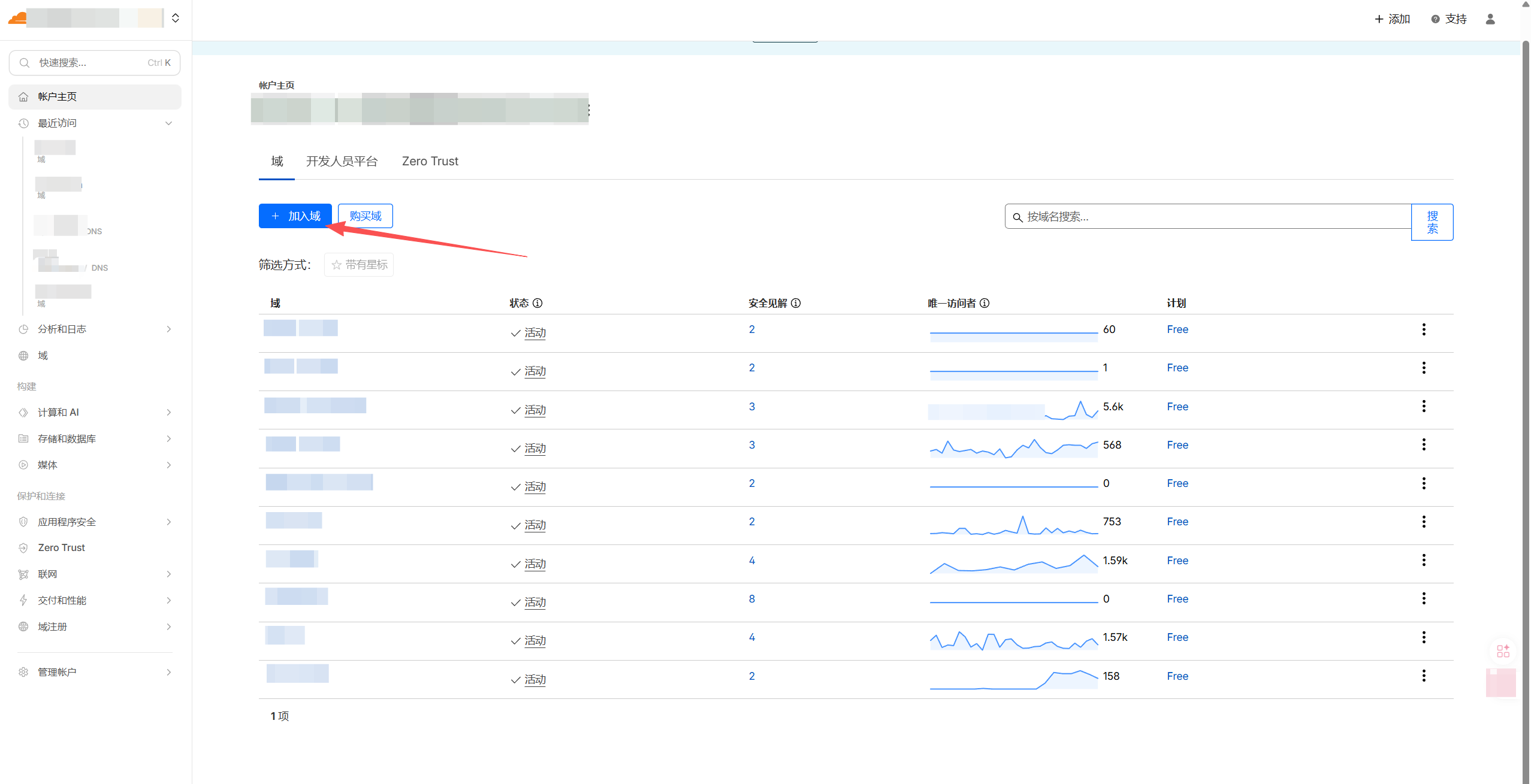Open Zero Trust shield icon in sidebar
The height and width of the screenshot is (784, 1531).
click(23, 547)
